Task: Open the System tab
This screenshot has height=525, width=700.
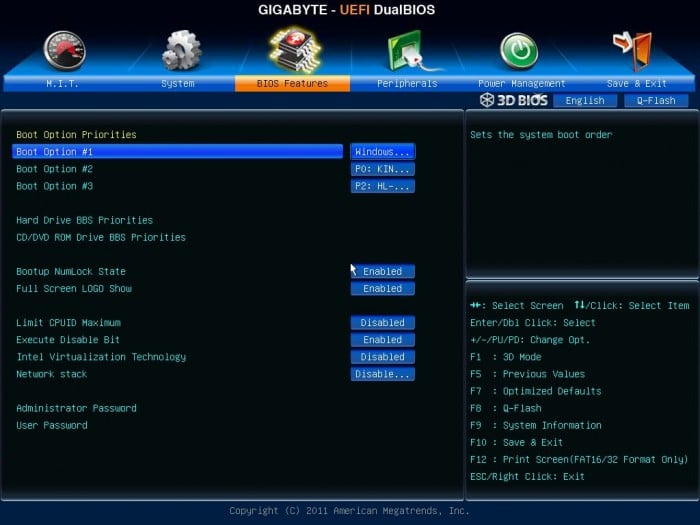Action: (178, 83)
